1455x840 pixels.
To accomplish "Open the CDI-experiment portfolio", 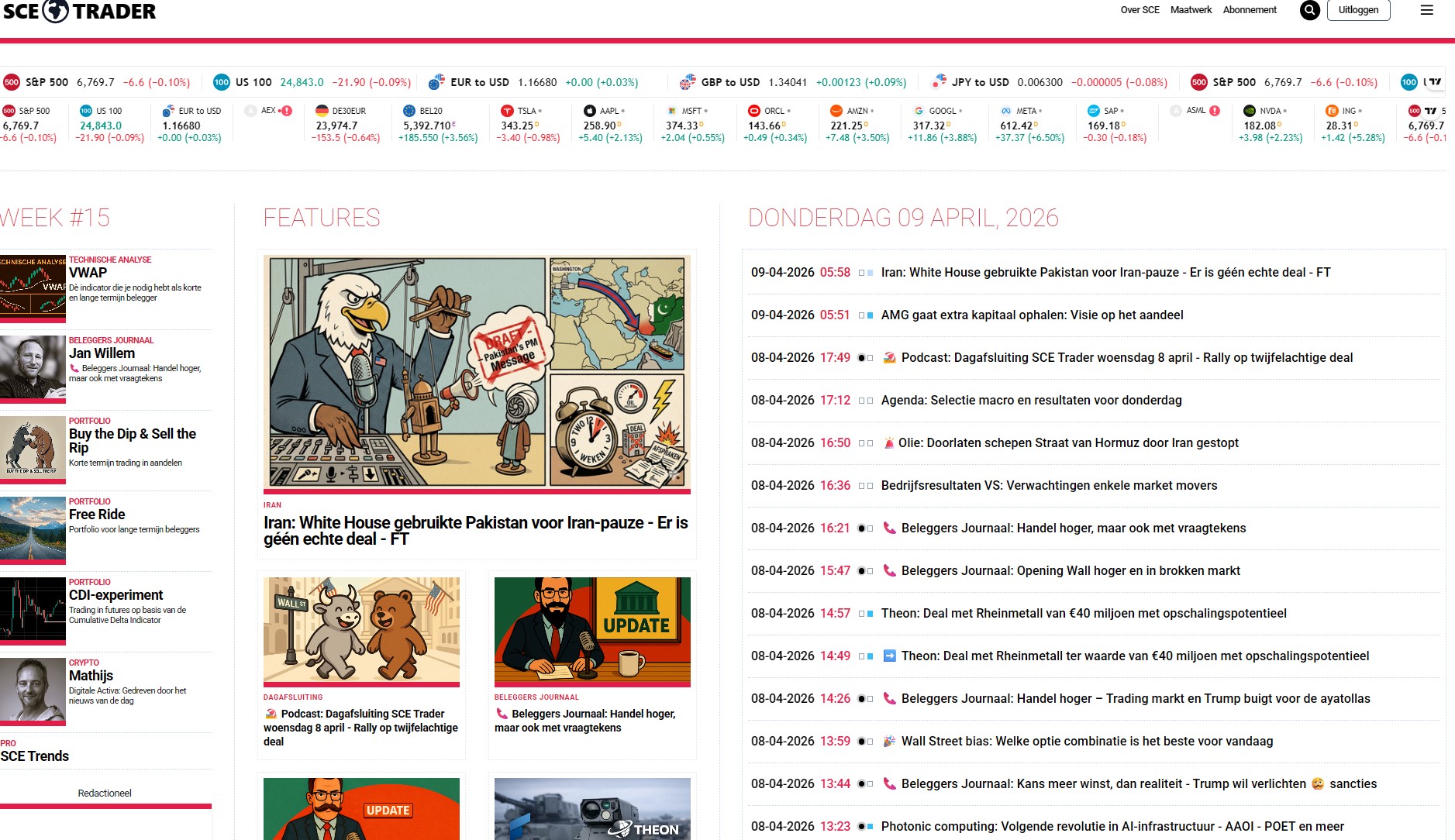I will coord(116,595).
